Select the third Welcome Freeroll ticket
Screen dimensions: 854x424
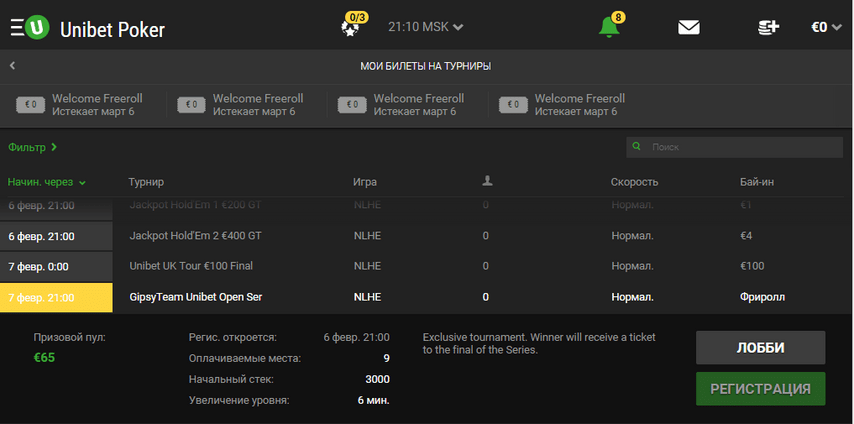(x=401, y=105)
